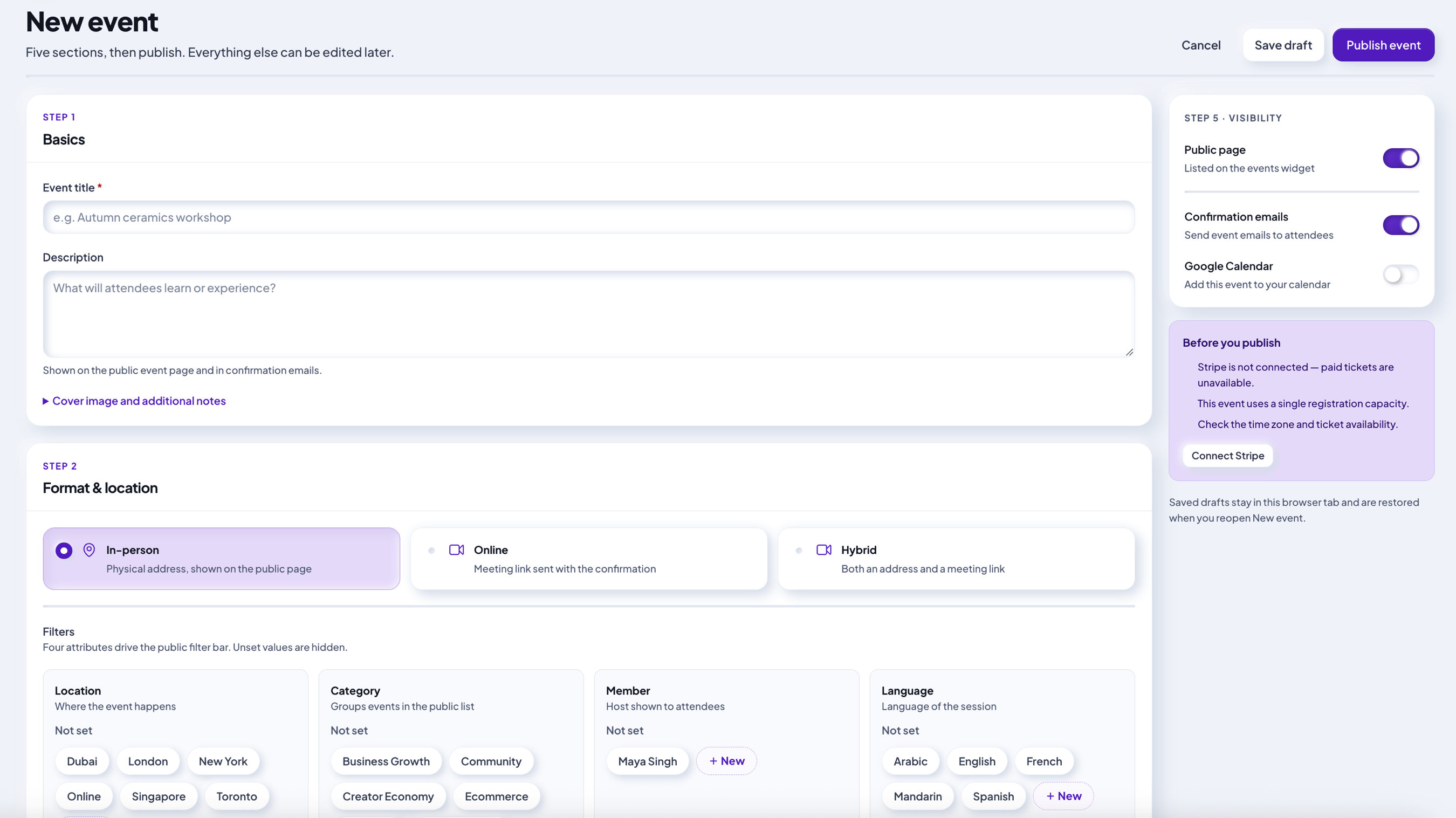1456x818 pixels.
Task: Click the Cancel link
Action: (1200, 45)
